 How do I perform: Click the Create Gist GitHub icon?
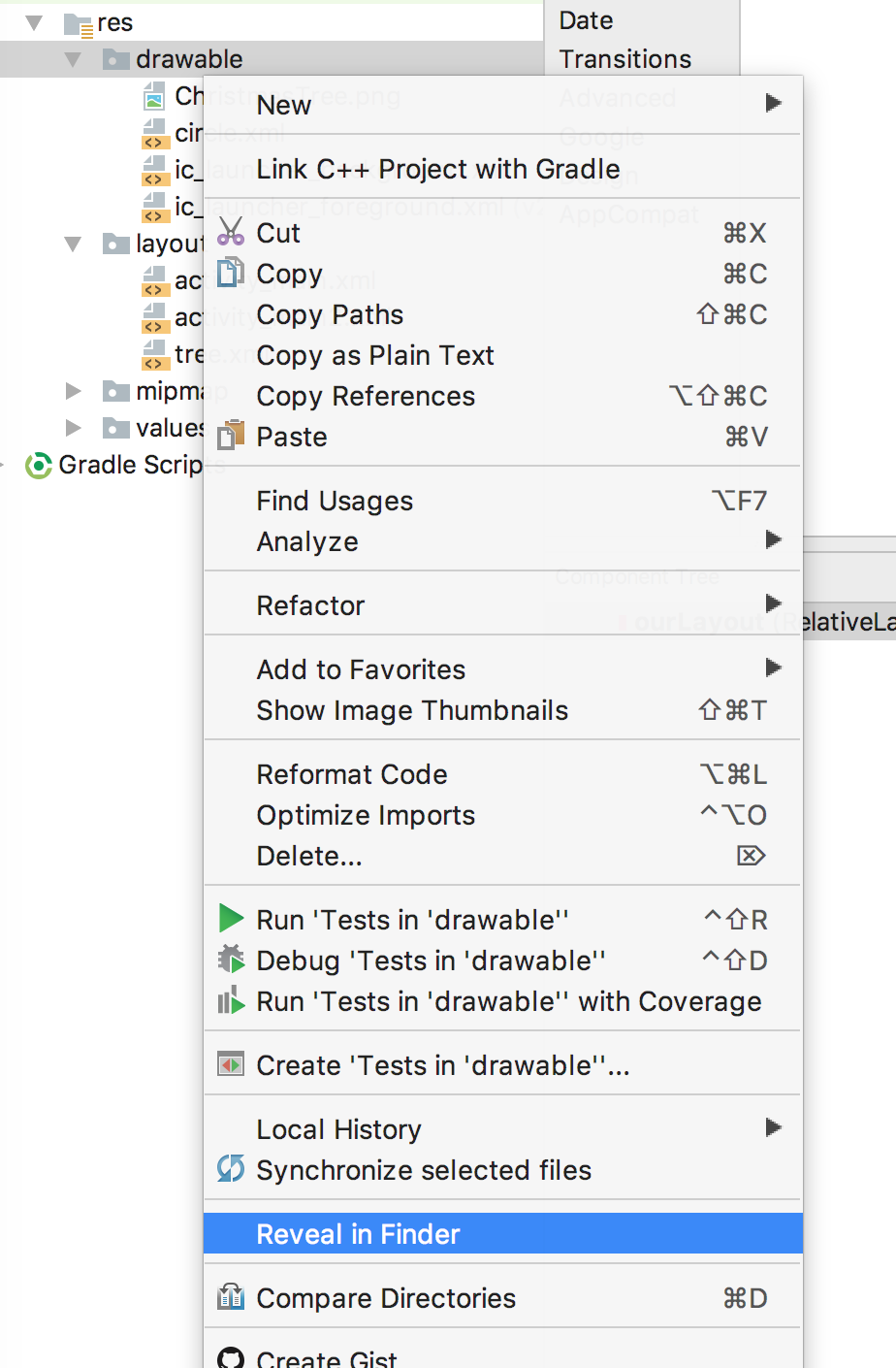click(231, 1358)
